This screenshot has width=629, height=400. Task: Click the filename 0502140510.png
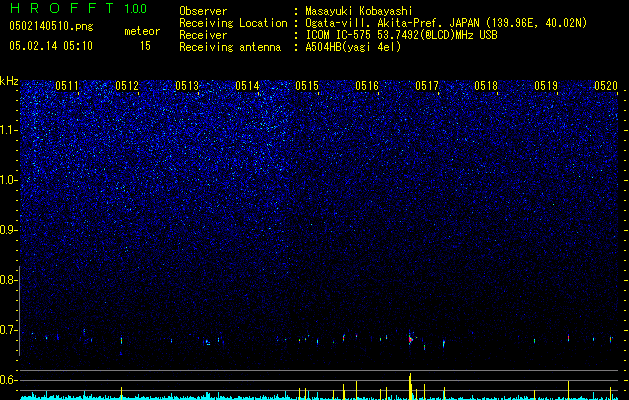(x=51, y=26)
